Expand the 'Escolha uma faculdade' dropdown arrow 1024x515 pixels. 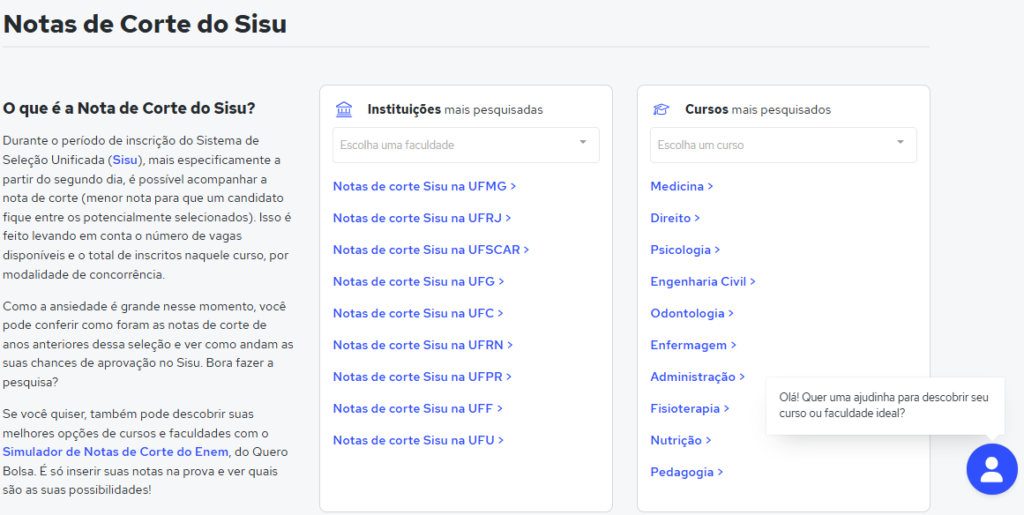tap(583, 143)
